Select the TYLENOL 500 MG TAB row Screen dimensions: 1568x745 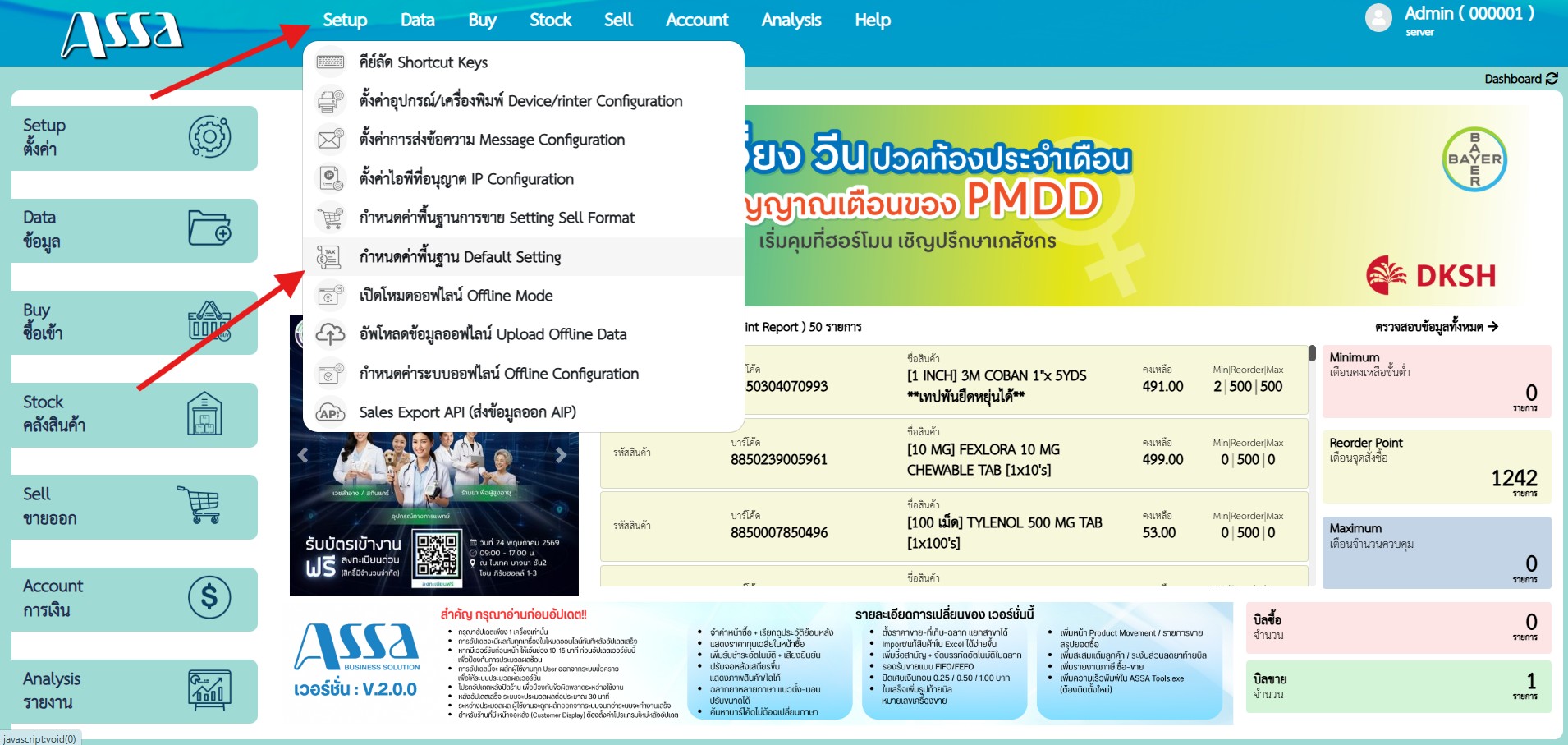pos(954,526)
